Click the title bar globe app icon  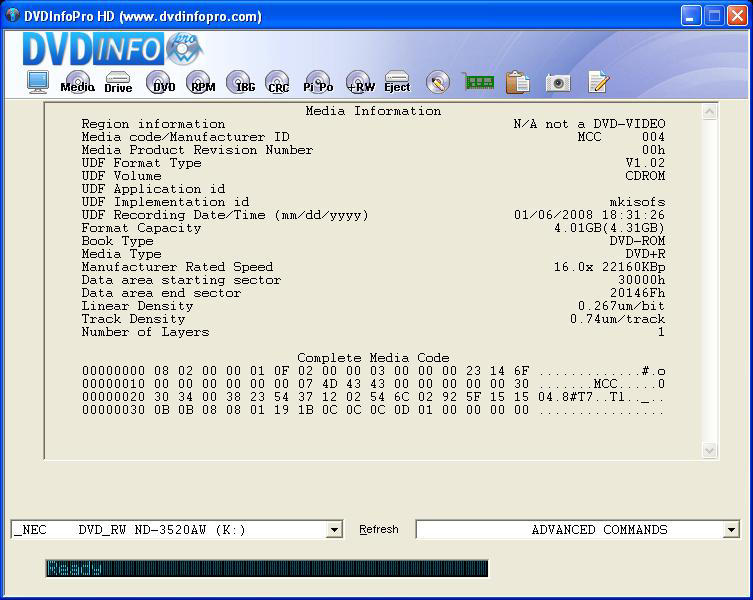tap(12, 16)
